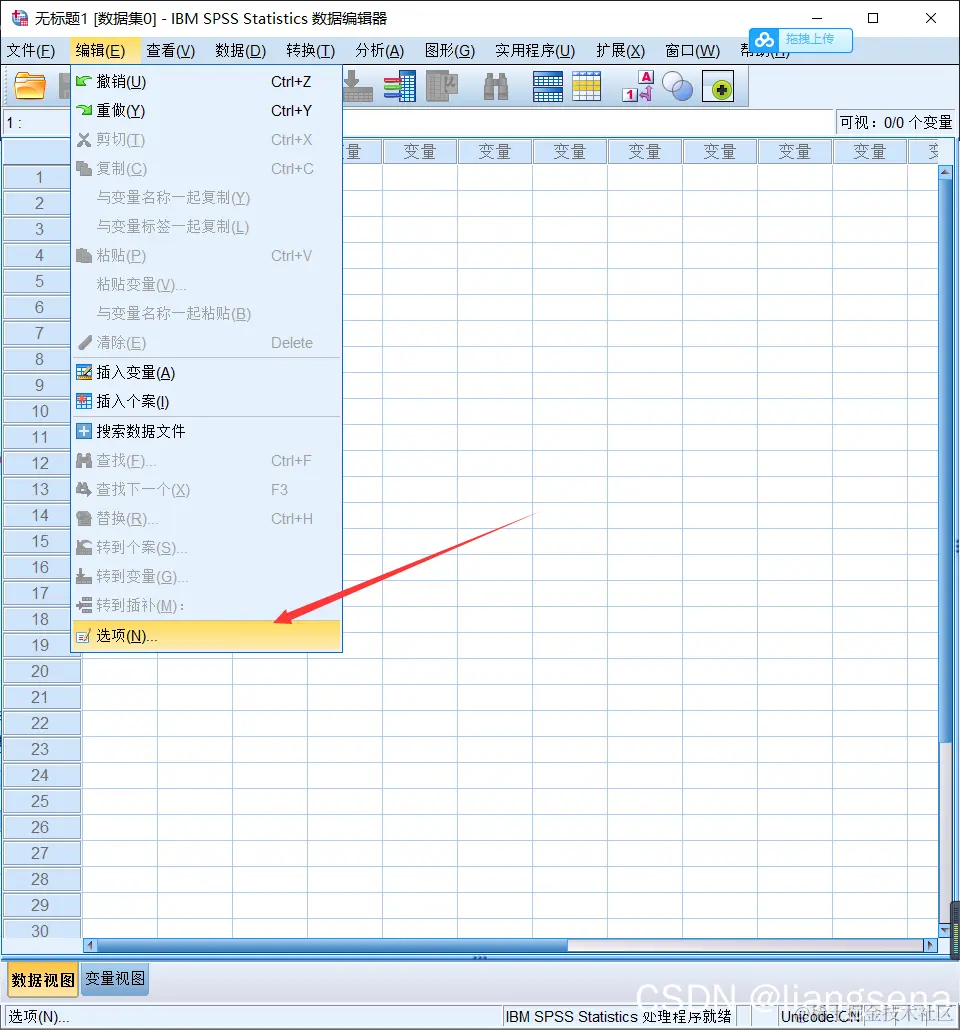Select row header 15
Image resolution: width=960 pixels, height=1030 pixels.
click(39, 541)
